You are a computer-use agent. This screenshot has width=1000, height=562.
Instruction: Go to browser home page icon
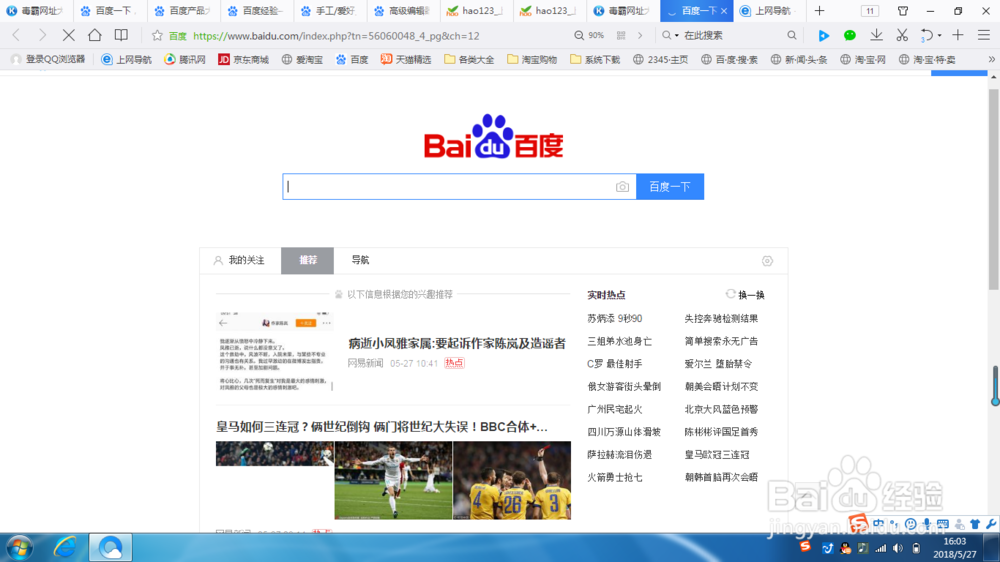point(94,35)
